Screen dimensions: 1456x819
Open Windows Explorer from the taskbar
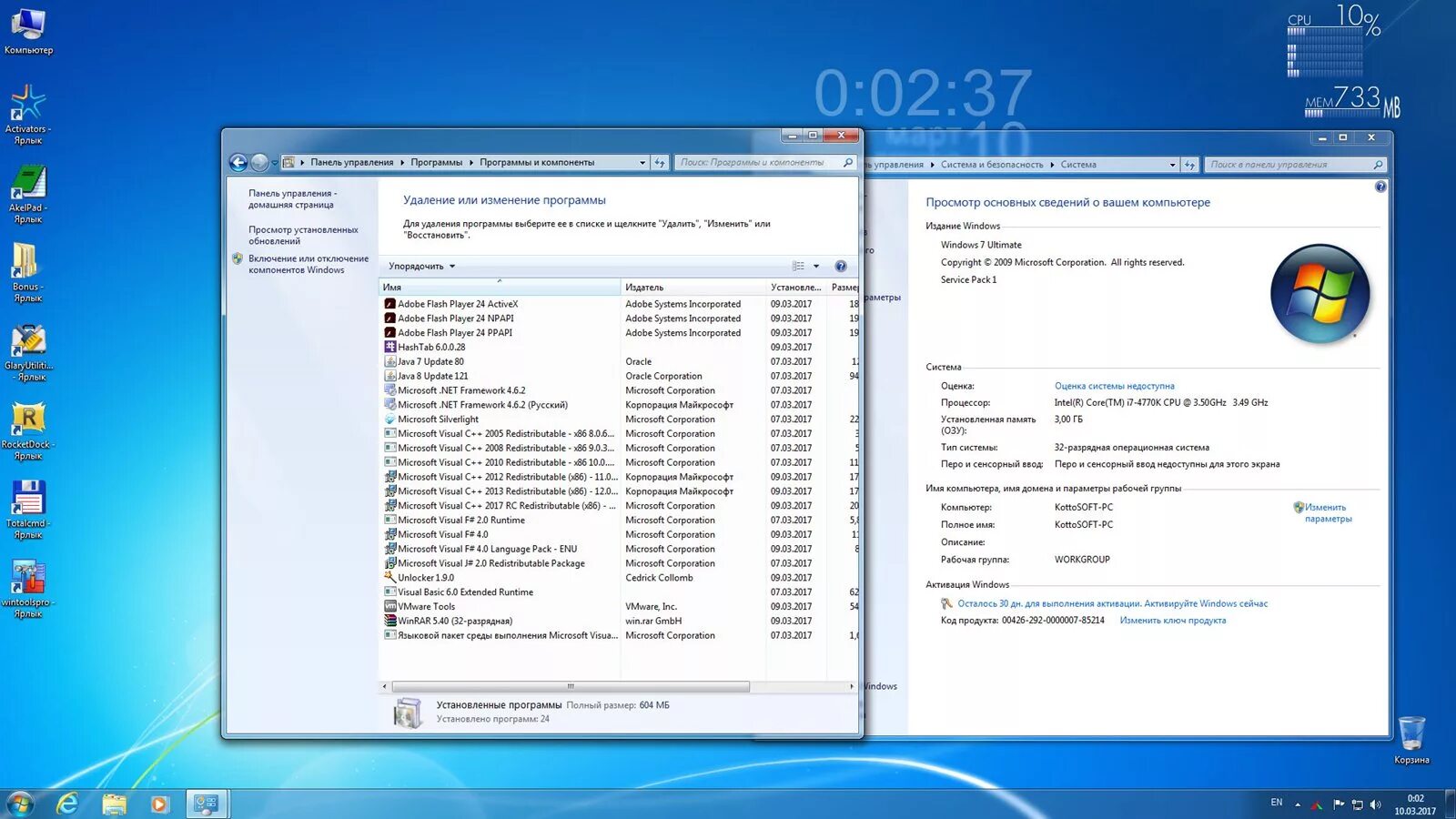click(x=114, y=804)
